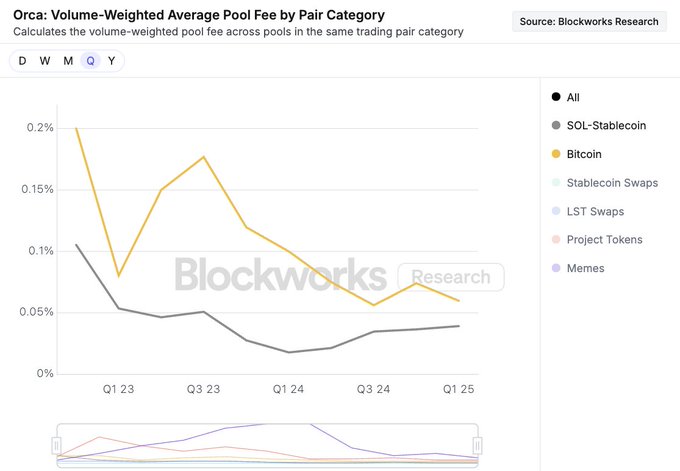Click the Stablecoin Swaps legend dot
Screen dimensions: 680x471
pyautogui.click(x=556, y=183)
